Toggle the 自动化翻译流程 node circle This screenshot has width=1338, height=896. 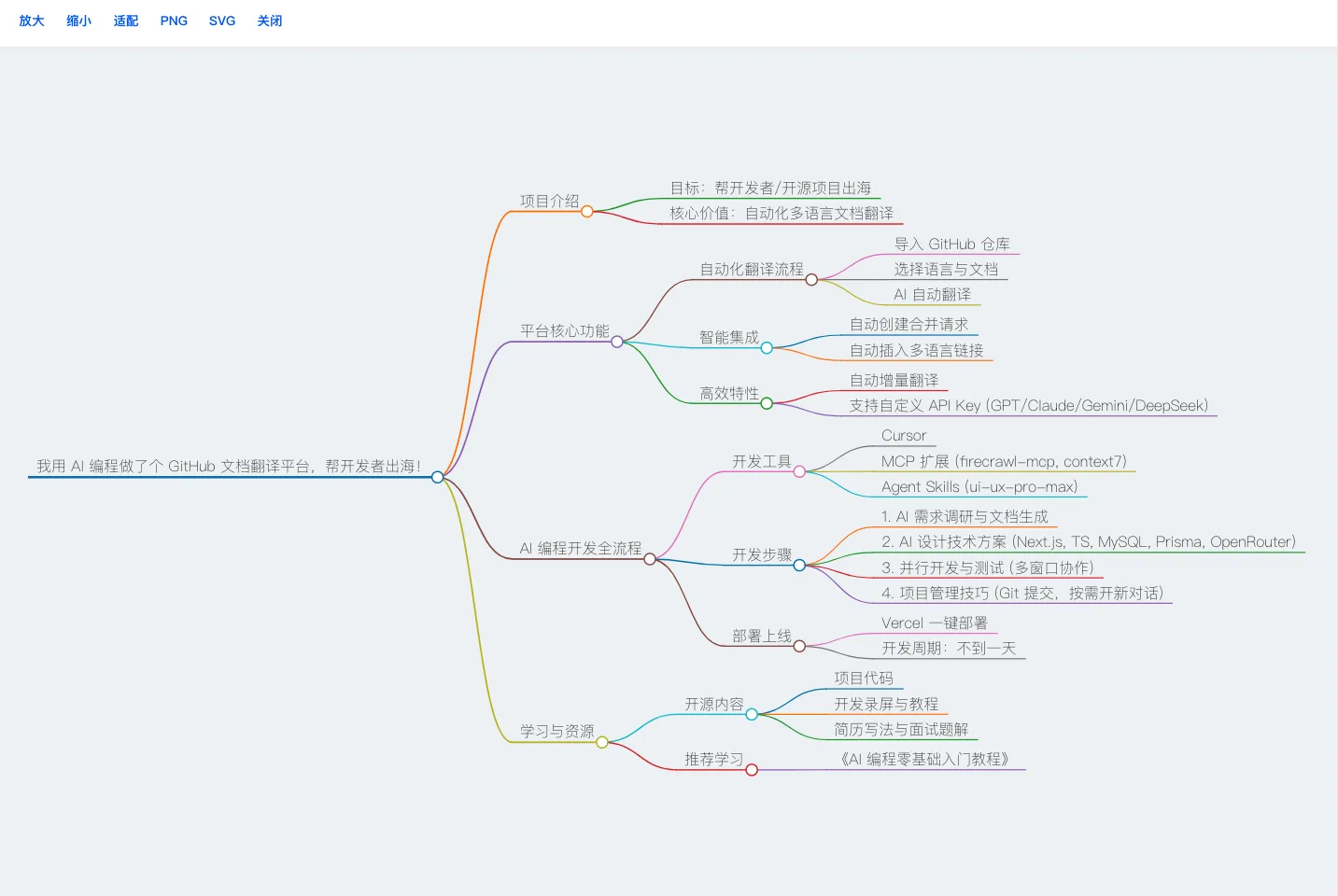click(x=811, y=280)
